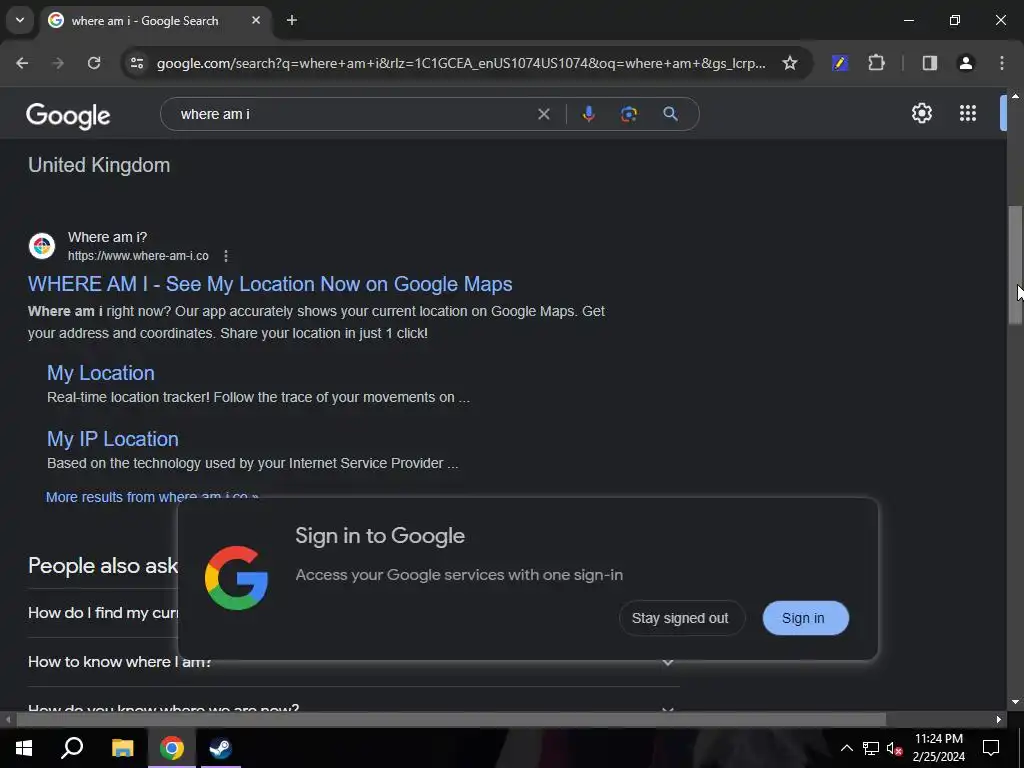Click the Google logo

click(x=69, y=116)
